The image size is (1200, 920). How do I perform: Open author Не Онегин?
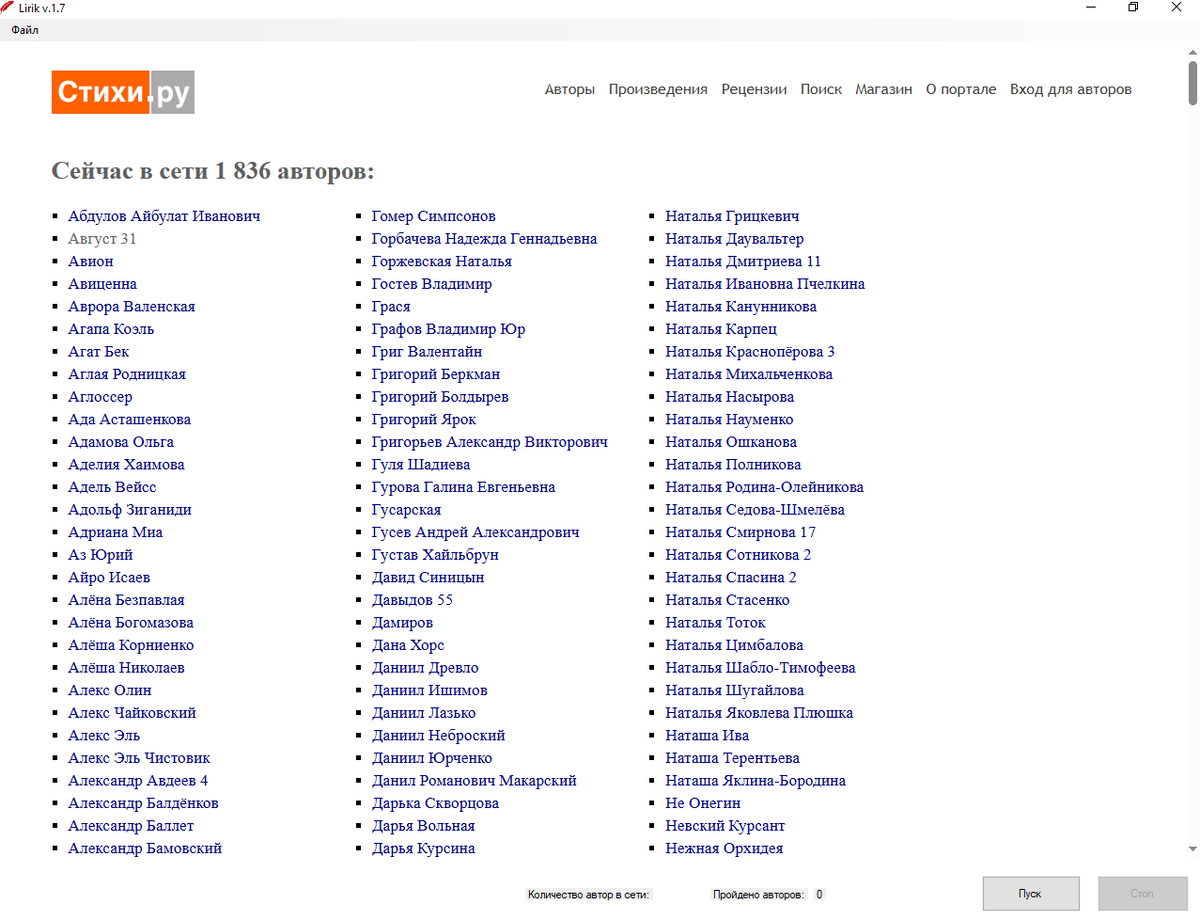tap(703, 803)
